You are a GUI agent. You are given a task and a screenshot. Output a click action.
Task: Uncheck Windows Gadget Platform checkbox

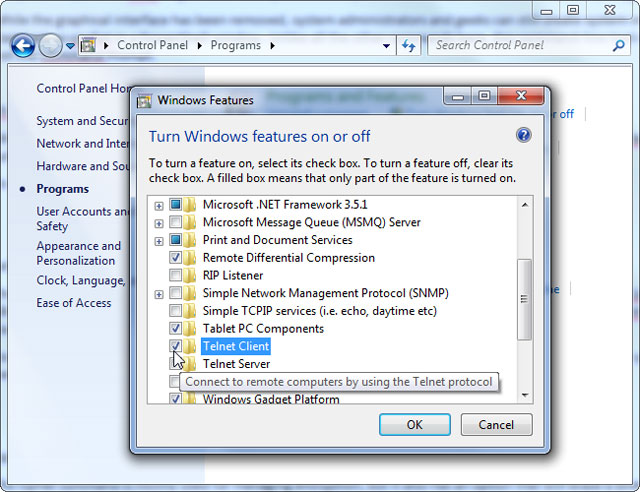(176, 398)
